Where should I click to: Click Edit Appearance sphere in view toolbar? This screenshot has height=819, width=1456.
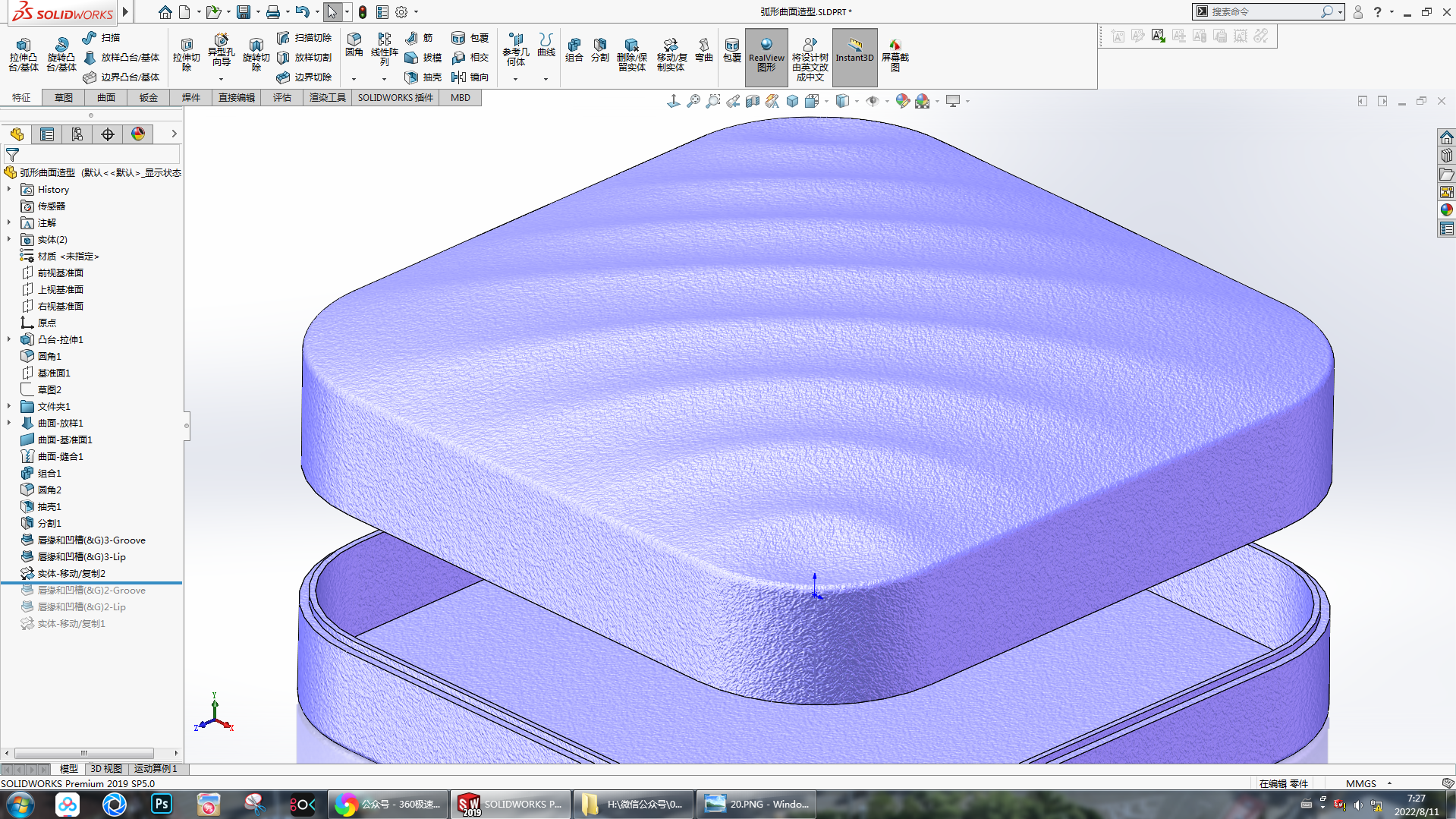[902, 101]
